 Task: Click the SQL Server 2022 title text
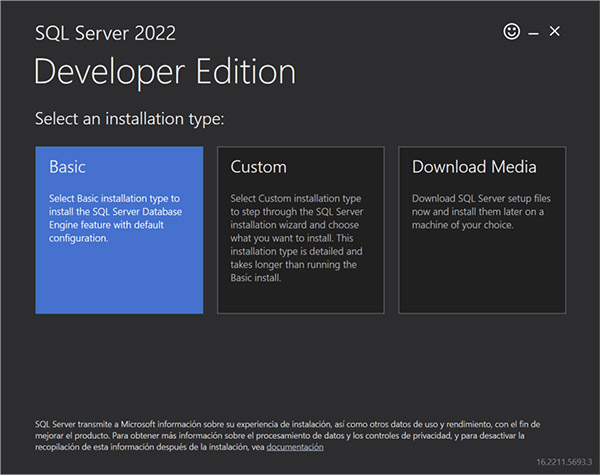pyautogui.click(x=106, y=33)
